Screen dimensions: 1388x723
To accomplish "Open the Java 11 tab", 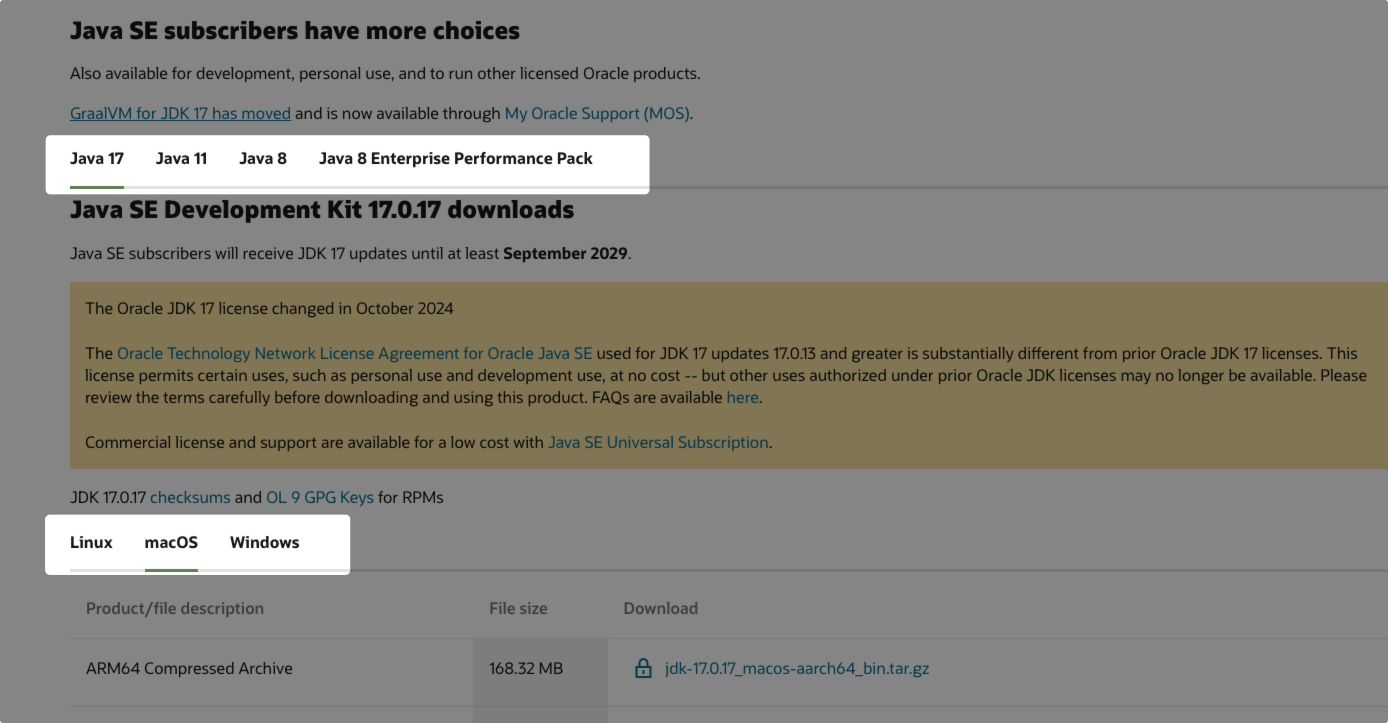I will [x=181, y=158].
